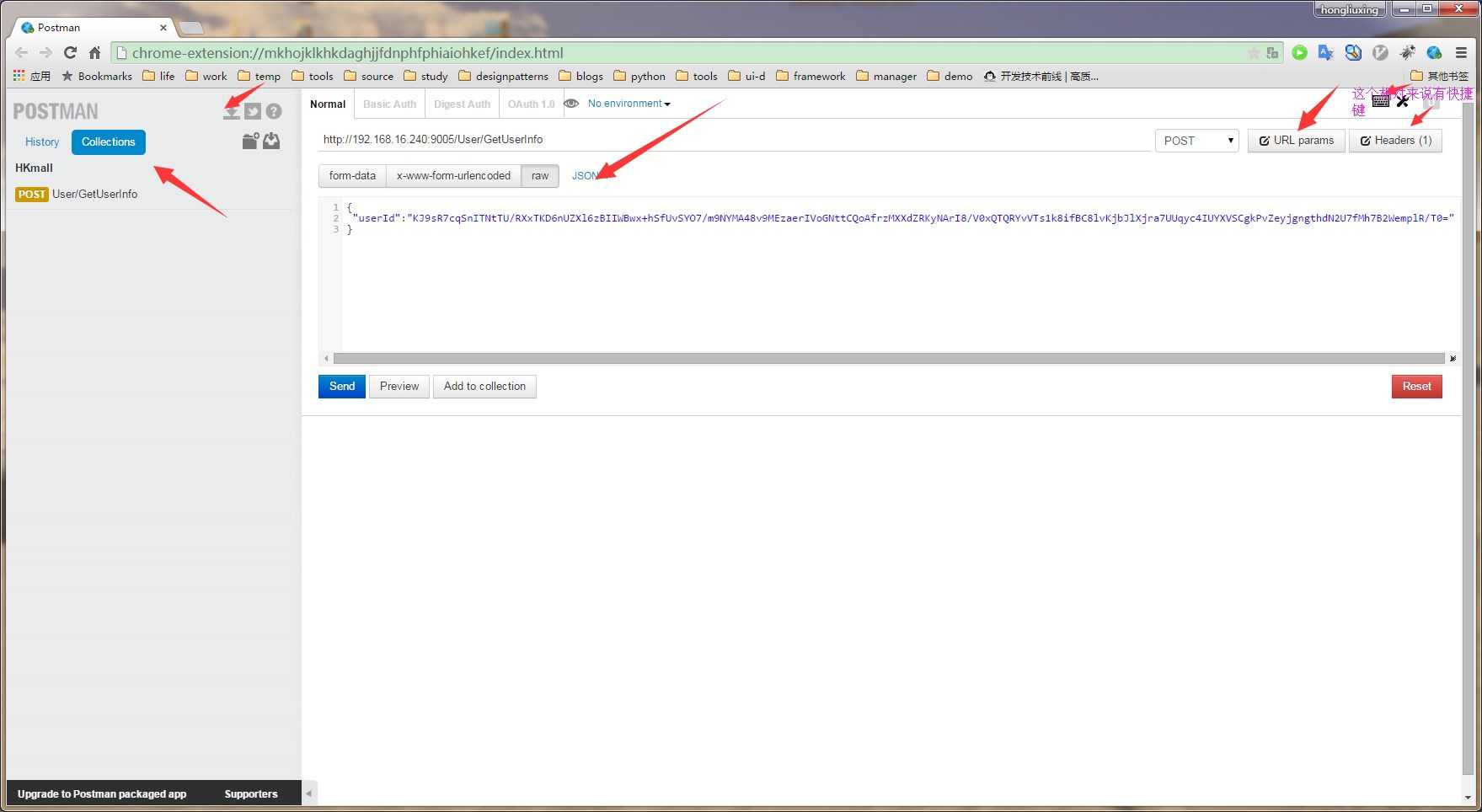This screenshot has height=812, width=1482.
Task: Open Postman Twitter icon in sidebar
Action: [x=253, y=111]
